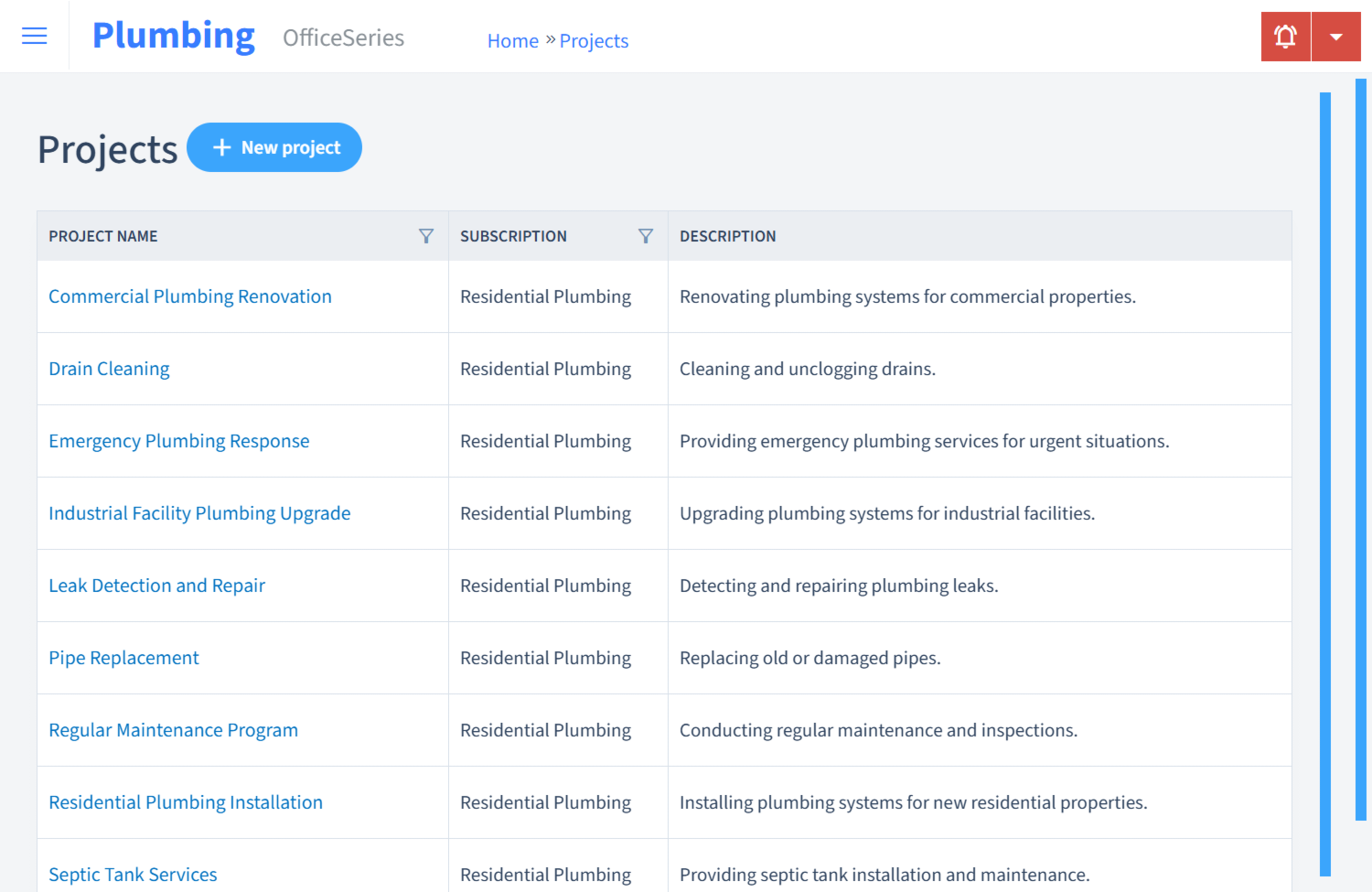Screen dimensions: 1372x892
Task: Click the notification bell icon
Action: tap(1285, 36)
